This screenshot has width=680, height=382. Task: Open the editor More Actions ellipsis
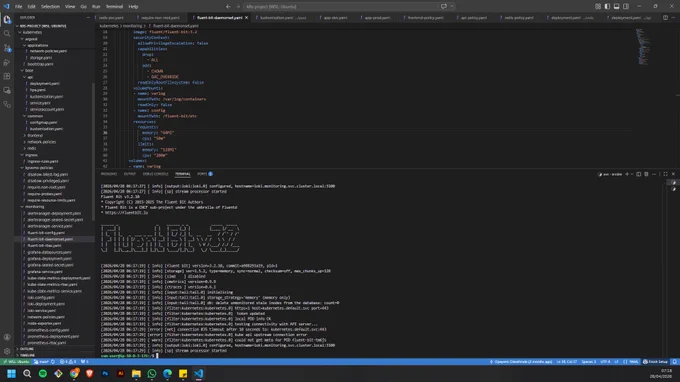673,18
